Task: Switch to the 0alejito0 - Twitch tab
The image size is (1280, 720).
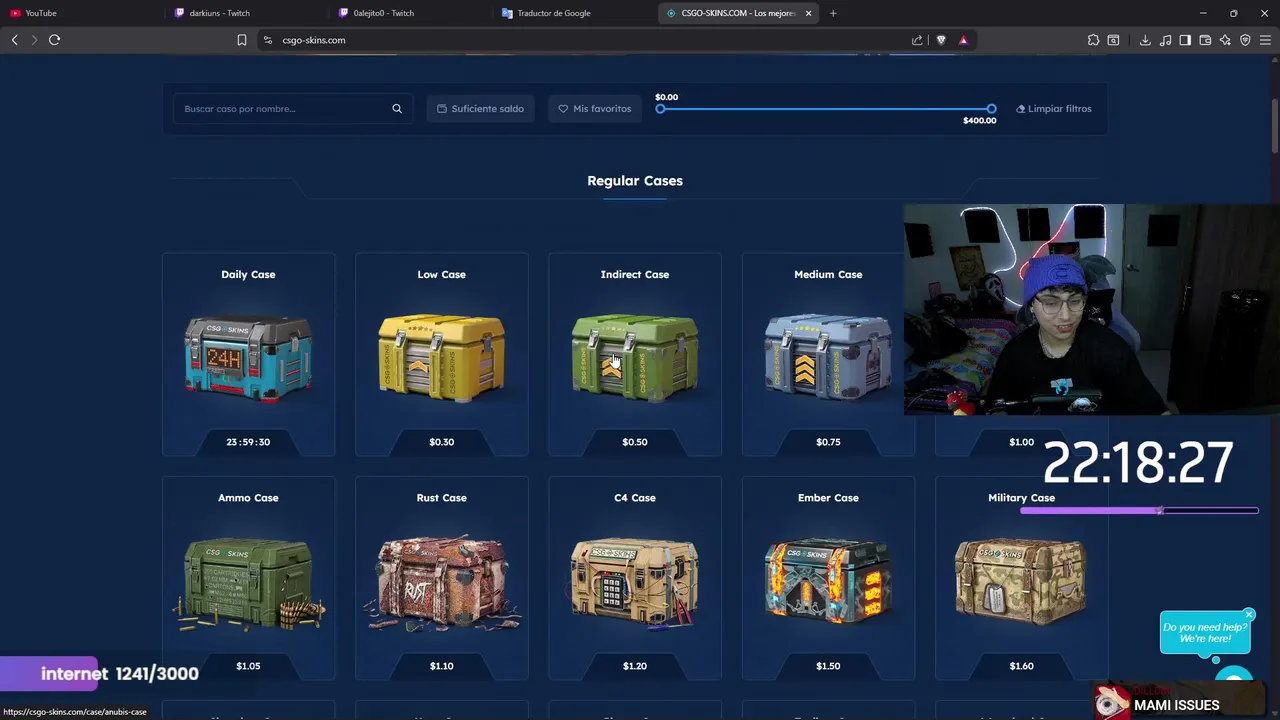Action: pos(410,13)
